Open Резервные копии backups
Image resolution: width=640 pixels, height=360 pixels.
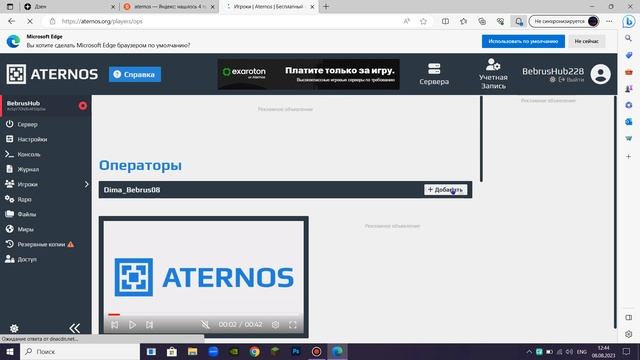point(41,244)
